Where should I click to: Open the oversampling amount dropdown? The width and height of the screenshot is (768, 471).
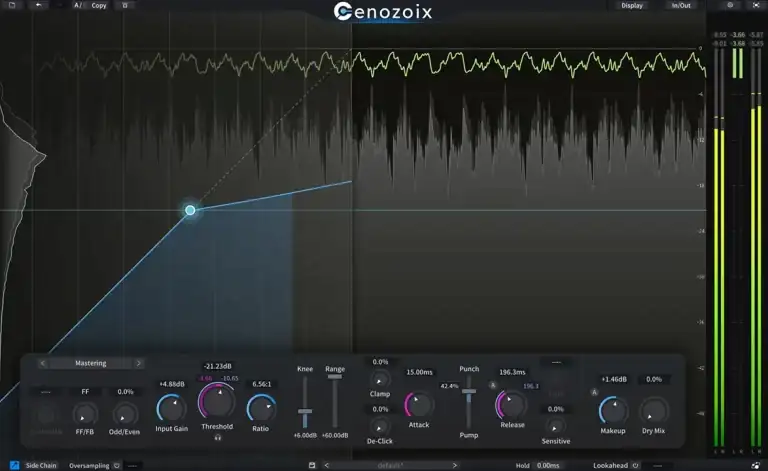pyautogui.click(x=132, y=466)
